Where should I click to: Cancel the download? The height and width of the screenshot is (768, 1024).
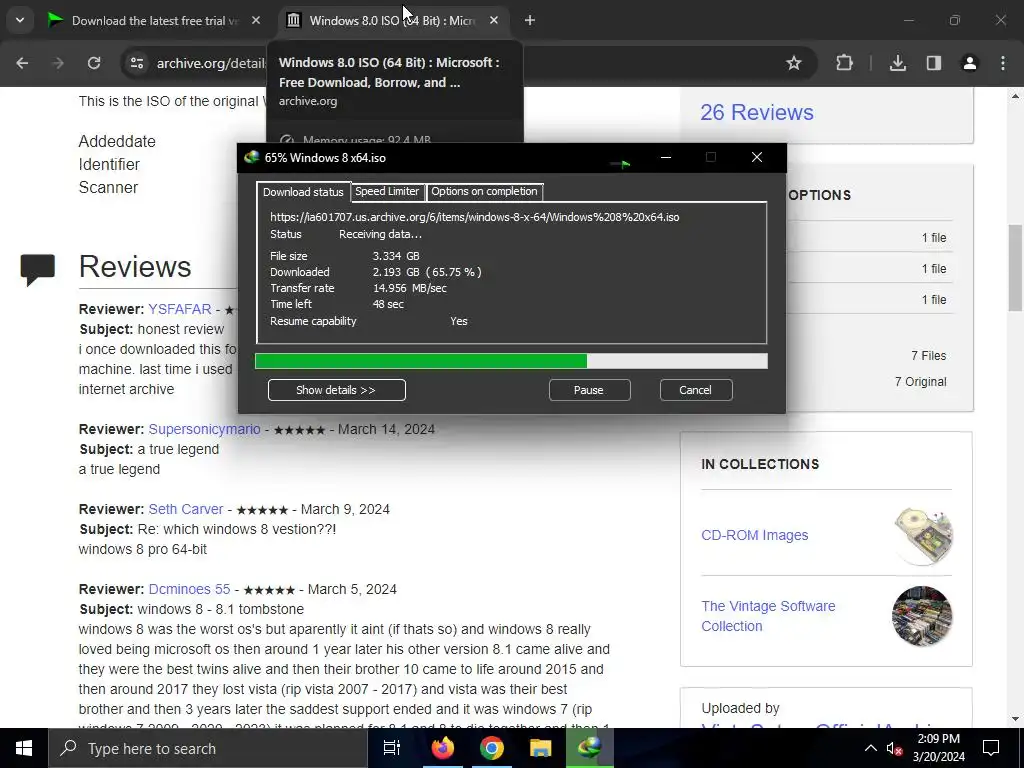pyautogui.click(x=696, y=390)
